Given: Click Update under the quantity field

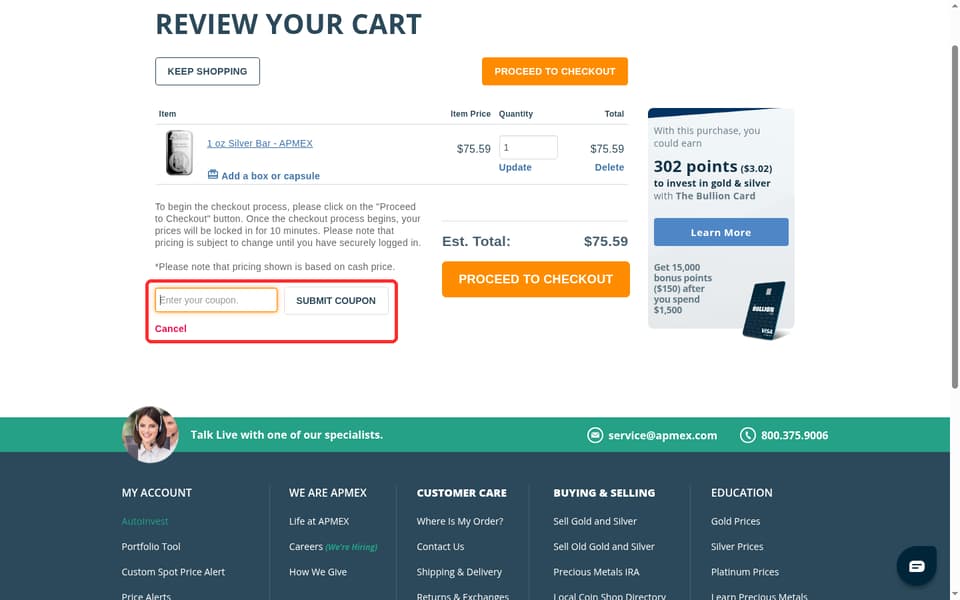Looking at the screenshot, I should 515,167.
